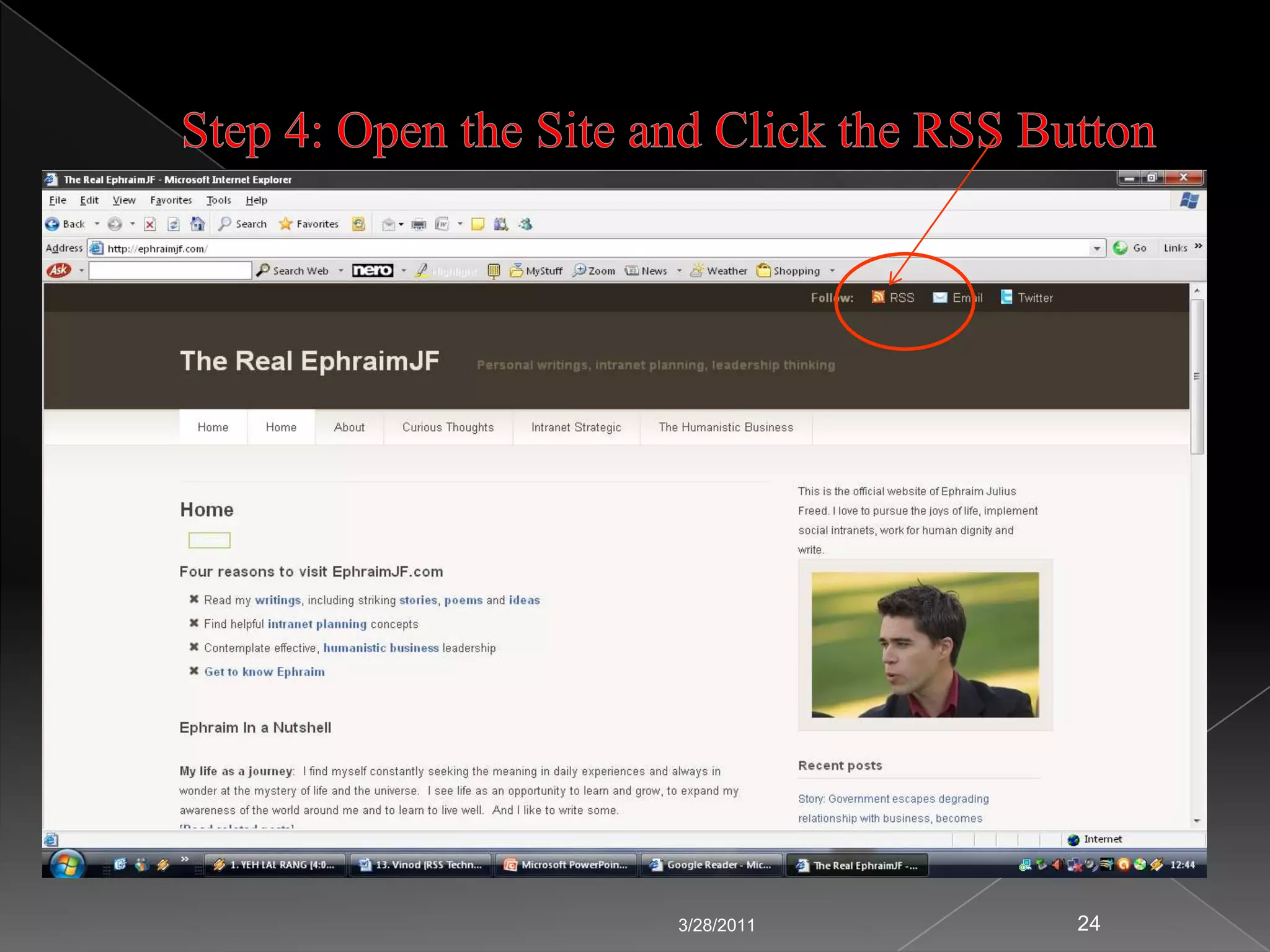Follow the 'intranet planning' link
Screen dimensions: 1270x952
[x=317, y=624]
